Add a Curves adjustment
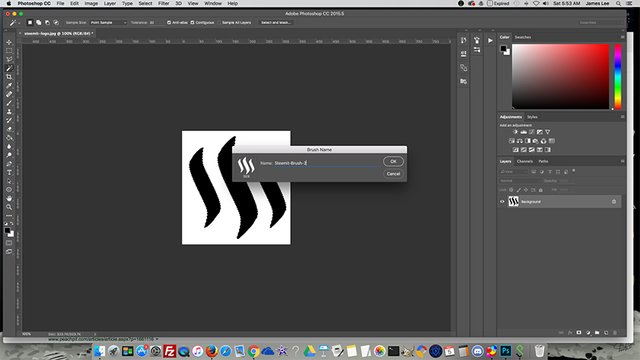The image size is (640, 360). pos(531,132)
